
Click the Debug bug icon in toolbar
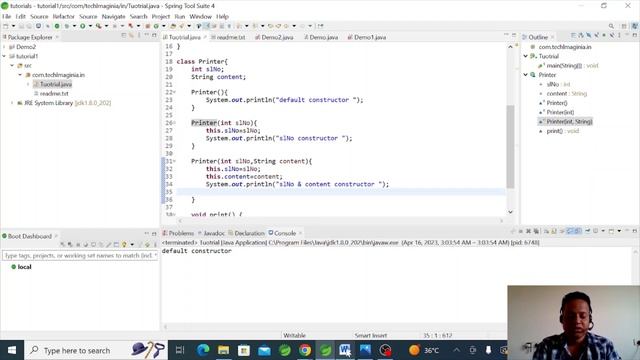(x=67, y=26)
